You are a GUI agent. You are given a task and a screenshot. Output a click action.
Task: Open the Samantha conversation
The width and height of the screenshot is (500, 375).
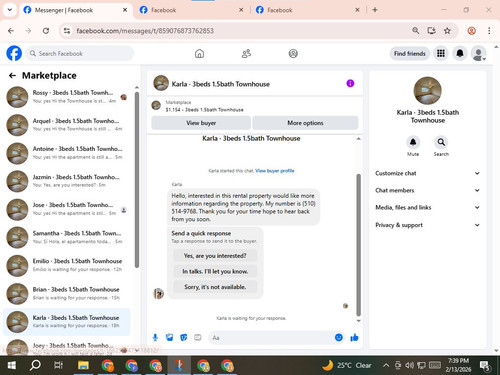click(67, 237)
